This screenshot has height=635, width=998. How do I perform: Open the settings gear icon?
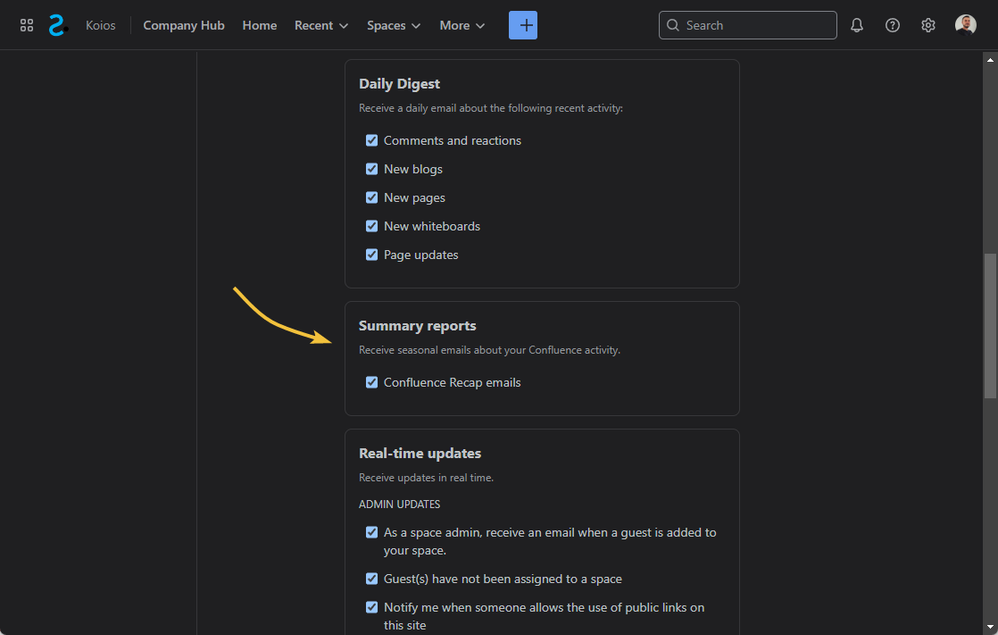click(x=928, y=25)
